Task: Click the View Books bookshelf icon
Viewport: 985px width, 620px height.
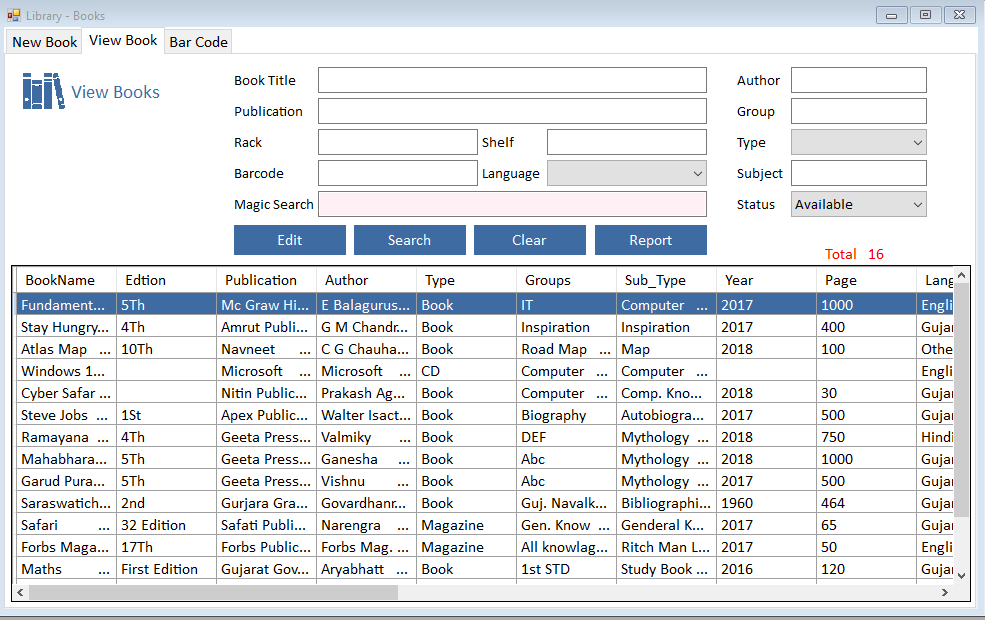Action: click(42, 92)
